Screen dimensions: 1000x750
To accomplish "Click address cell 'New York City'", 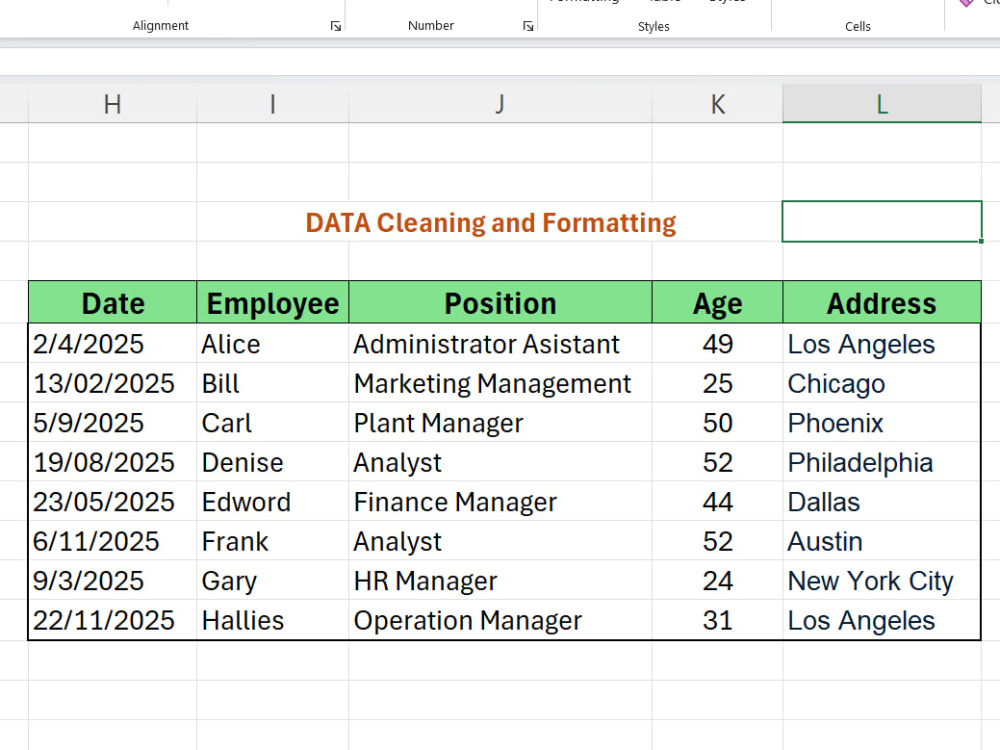I will [882, 581].
